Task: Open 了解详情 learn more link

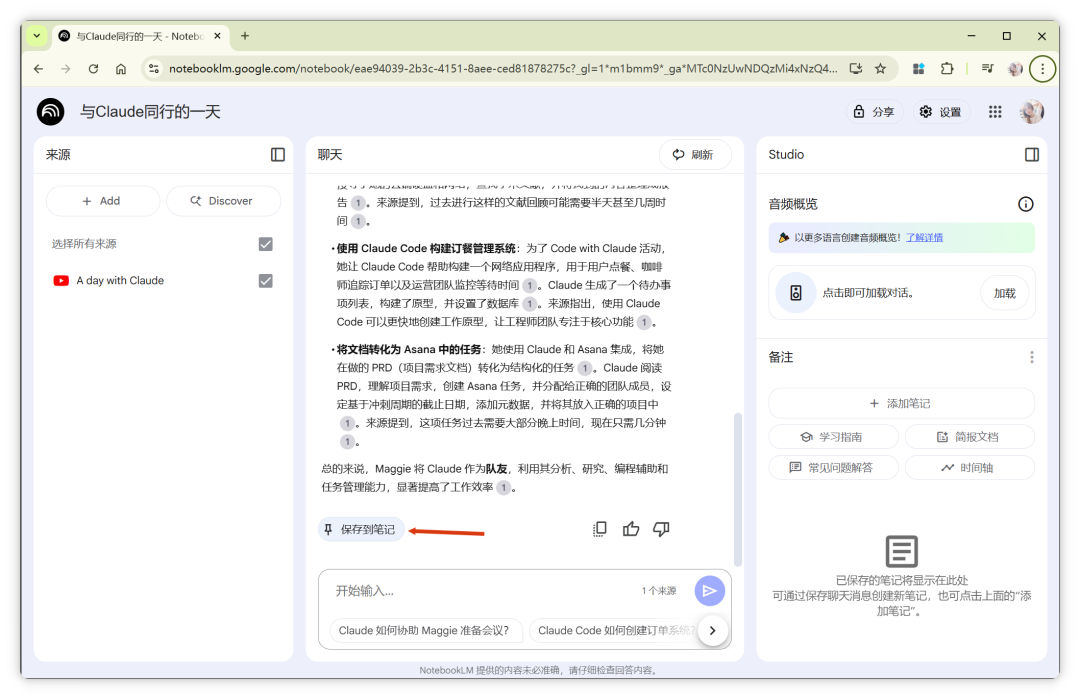Action: (924, 238)
